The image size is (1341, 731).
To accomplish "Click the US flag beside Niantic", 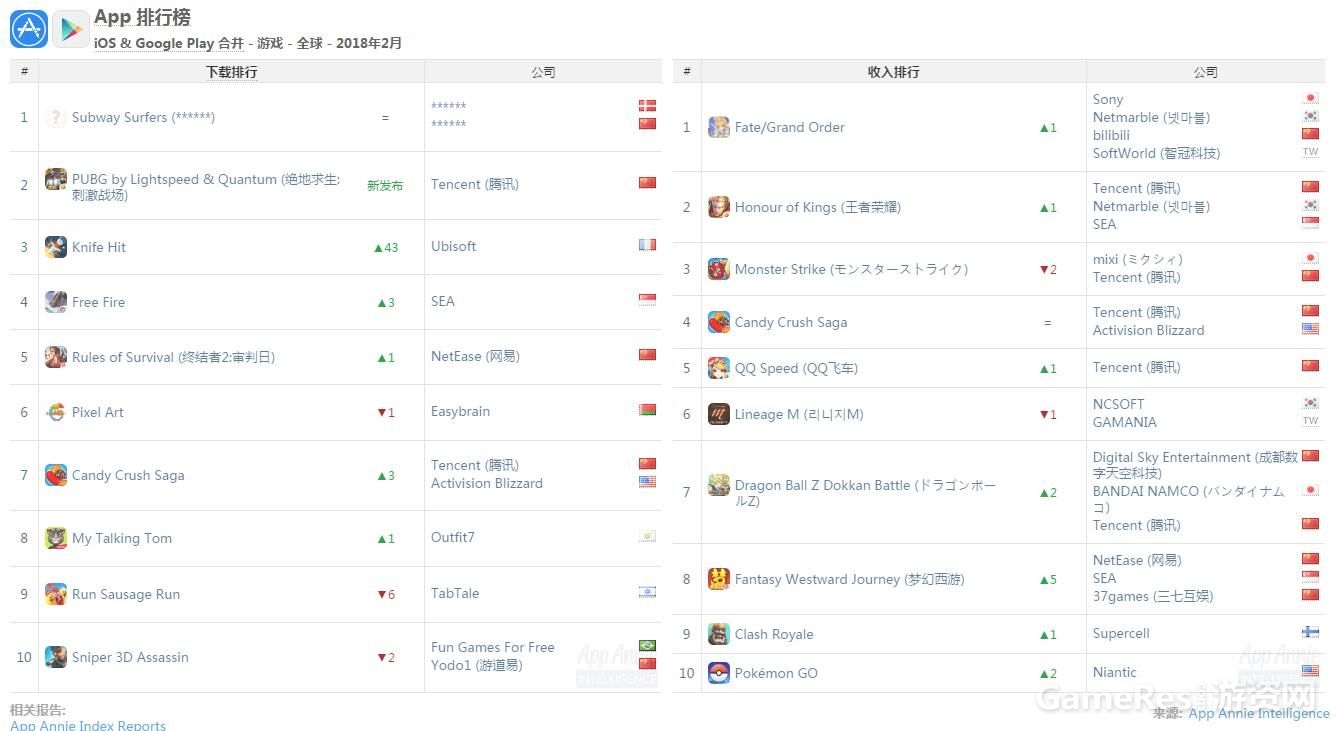I will point(1310,671).
